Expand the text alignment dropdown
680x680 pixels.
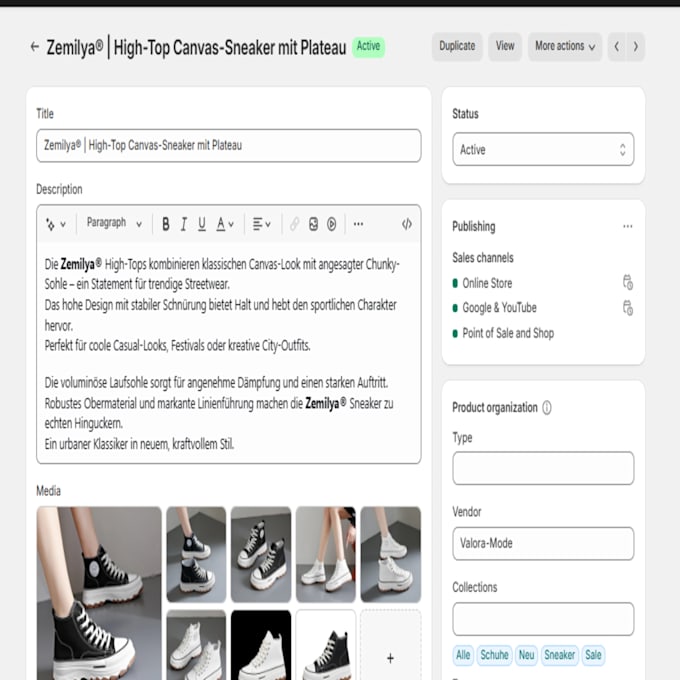262,224
